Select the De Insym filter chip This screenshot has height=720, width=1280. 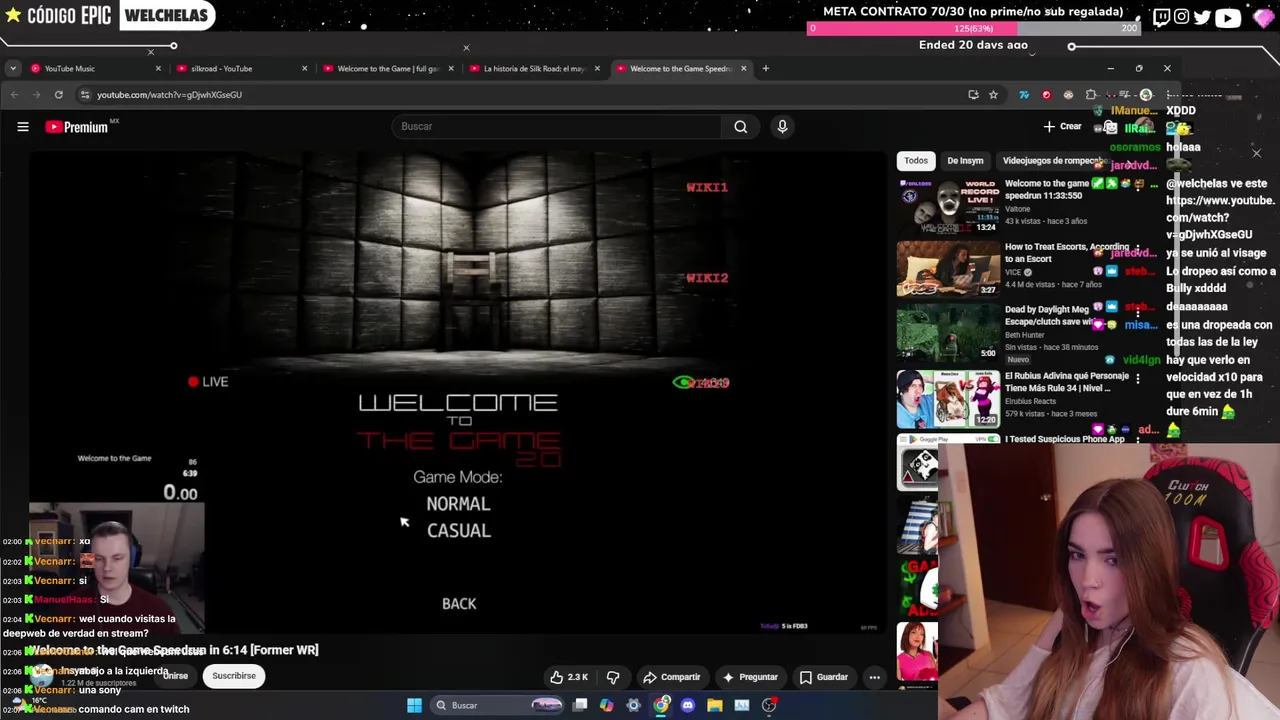(965, 160)
